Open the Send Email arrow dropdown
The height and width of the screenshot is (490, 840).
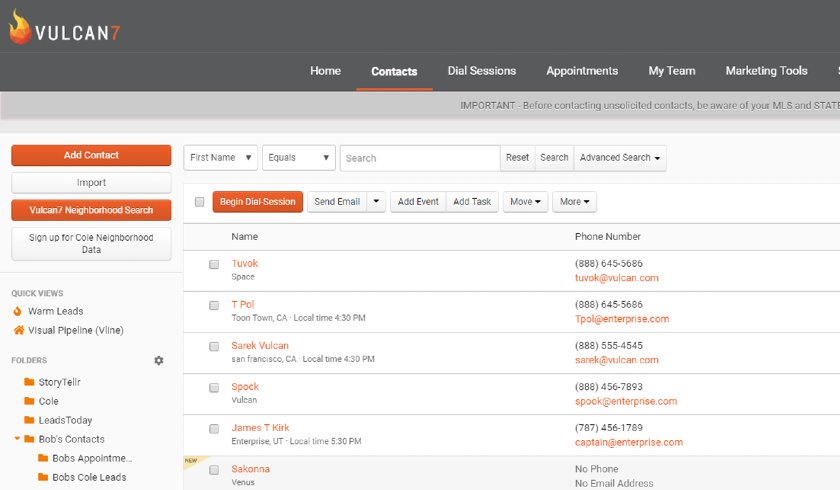point(376,201)
